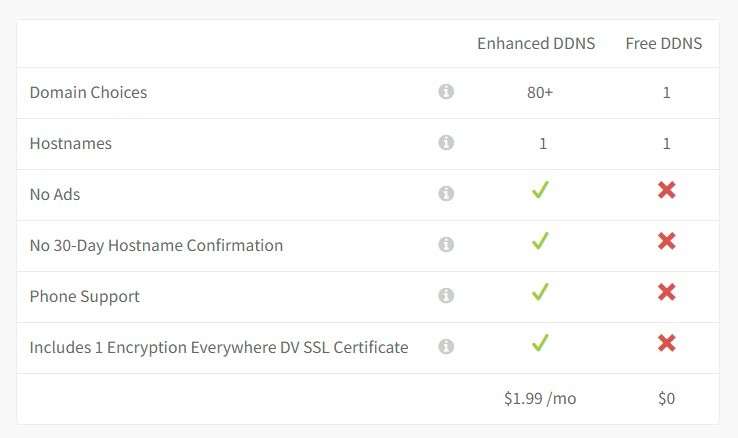Click the $1.99 /mo price
This screenshot has width=738, height=438.
(x=540, y=398)
